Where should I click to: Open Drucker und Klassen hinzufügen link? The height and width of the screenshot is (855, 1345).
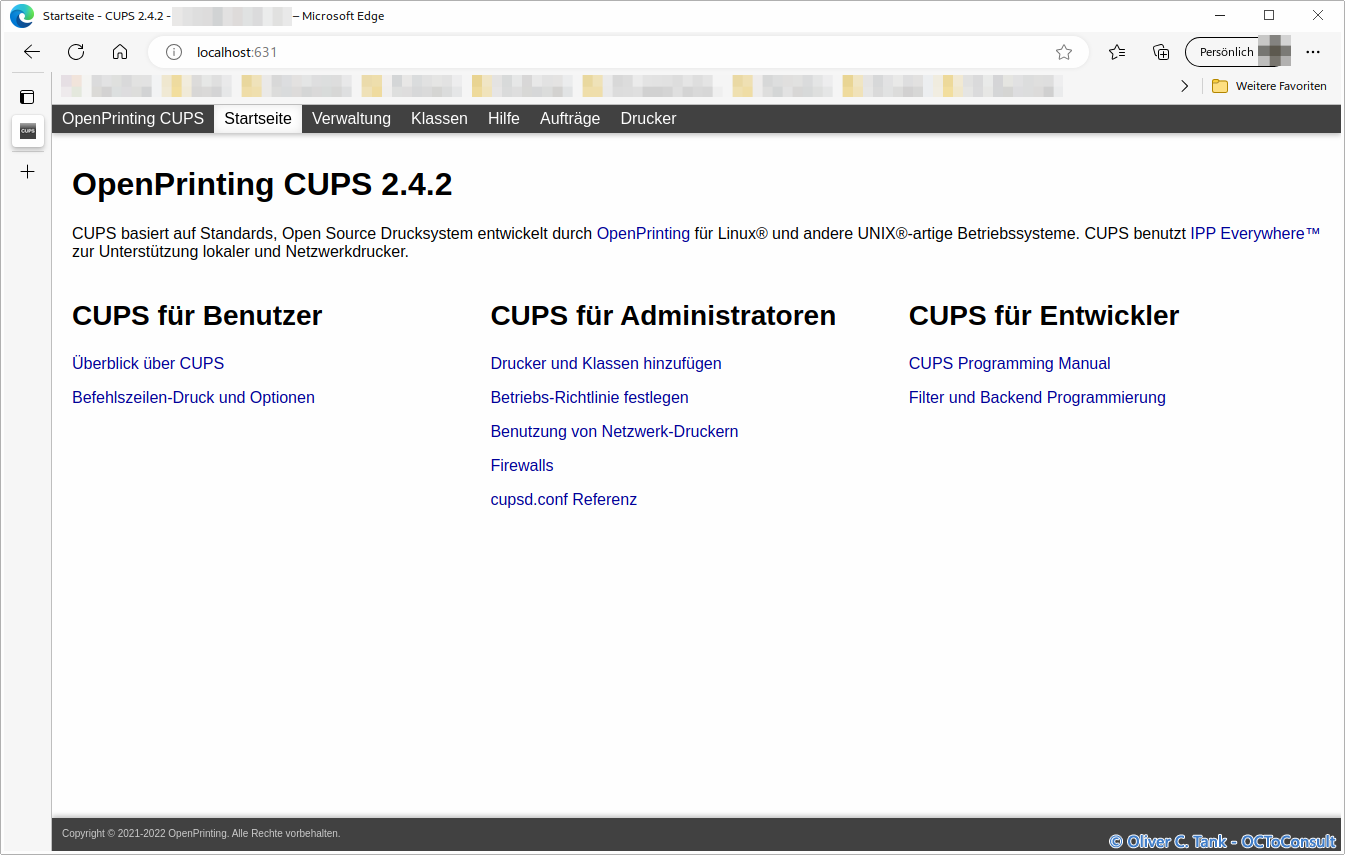(x=606, y=364)
